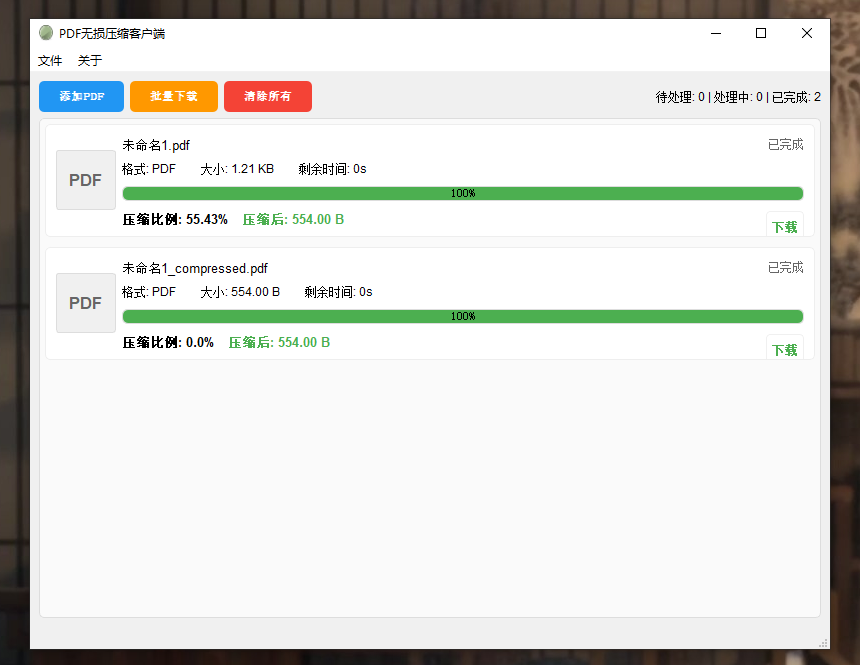Image resolution: width=860 pixels, height=665 pixels.
Task: Click the 已完成 status of 未命名1.pdf
Action: coord(785,145)
